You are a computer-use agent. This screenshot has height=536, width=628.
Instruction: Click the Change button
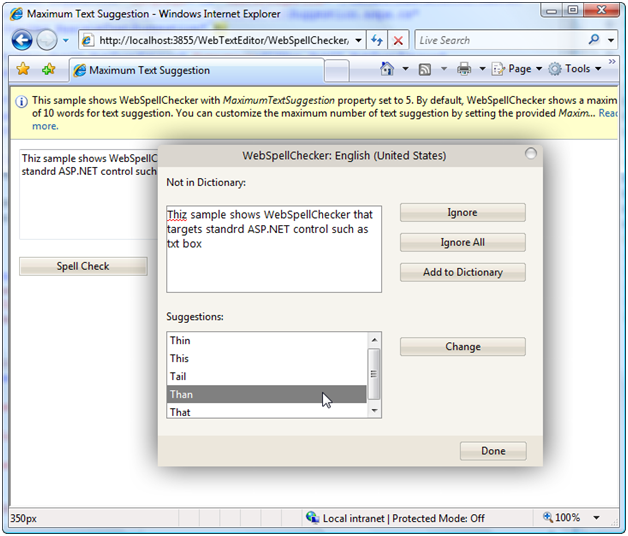(x=462, y=347)
